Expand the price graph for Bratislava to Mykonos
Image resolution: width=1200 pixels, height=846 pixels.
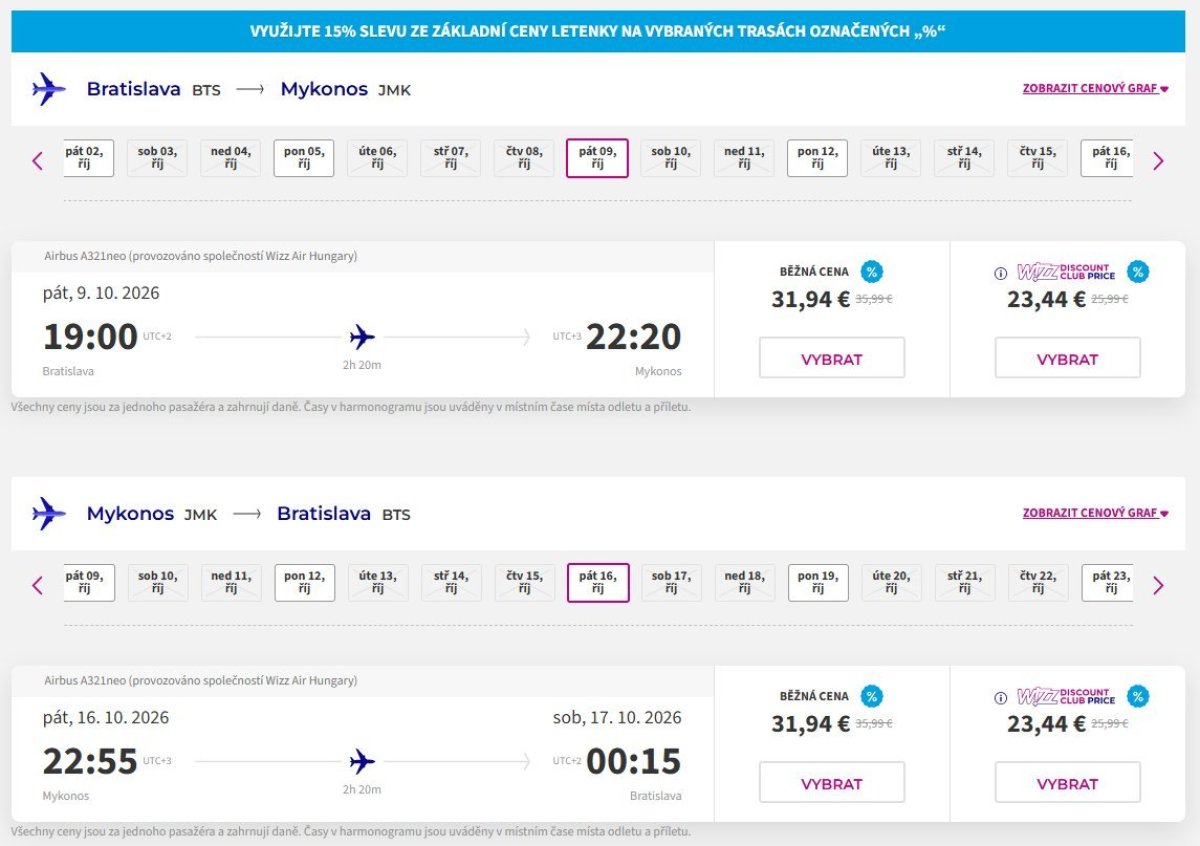click(1095, 88)
